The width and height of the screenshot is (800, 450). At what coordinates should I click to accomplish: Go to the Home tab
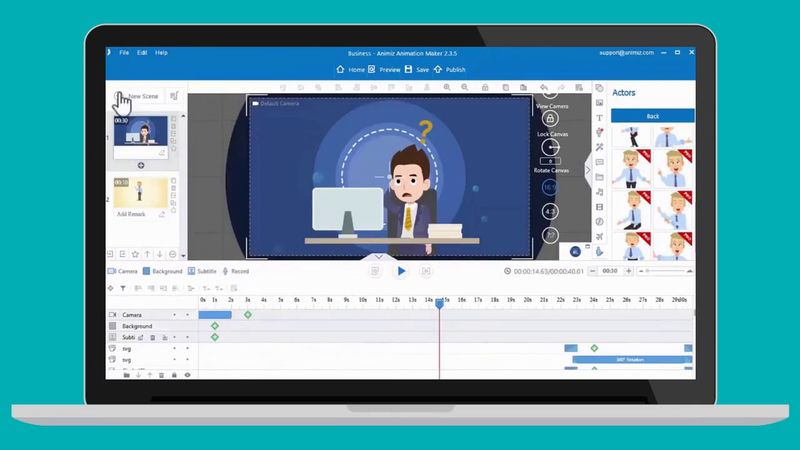click(351, 69)
